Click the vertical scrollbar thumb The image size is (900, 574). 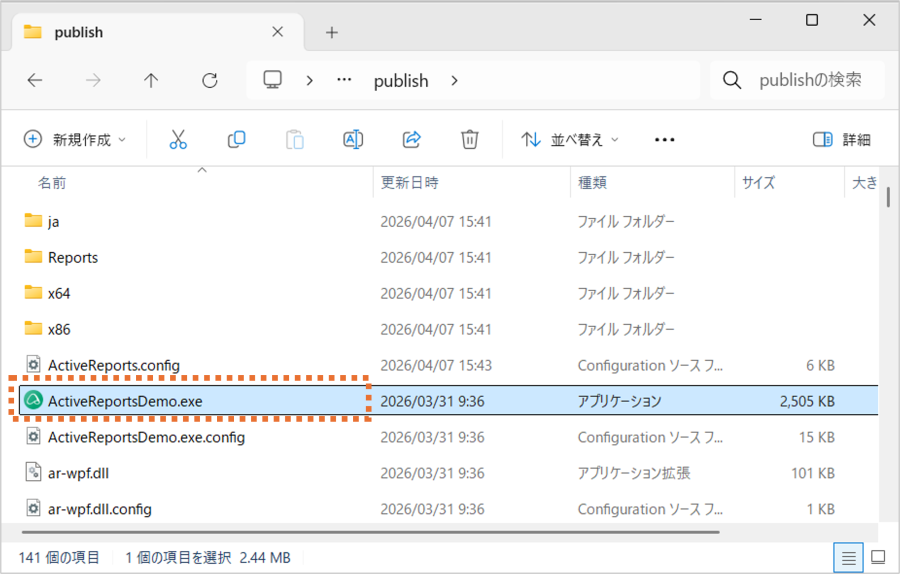click(x=888, y=196)
